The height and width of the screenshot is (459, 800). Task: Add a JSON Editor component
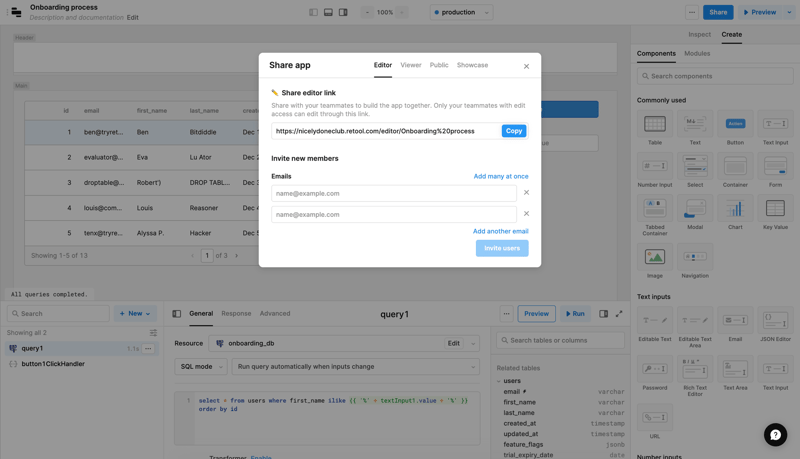(x=776, y=324)
